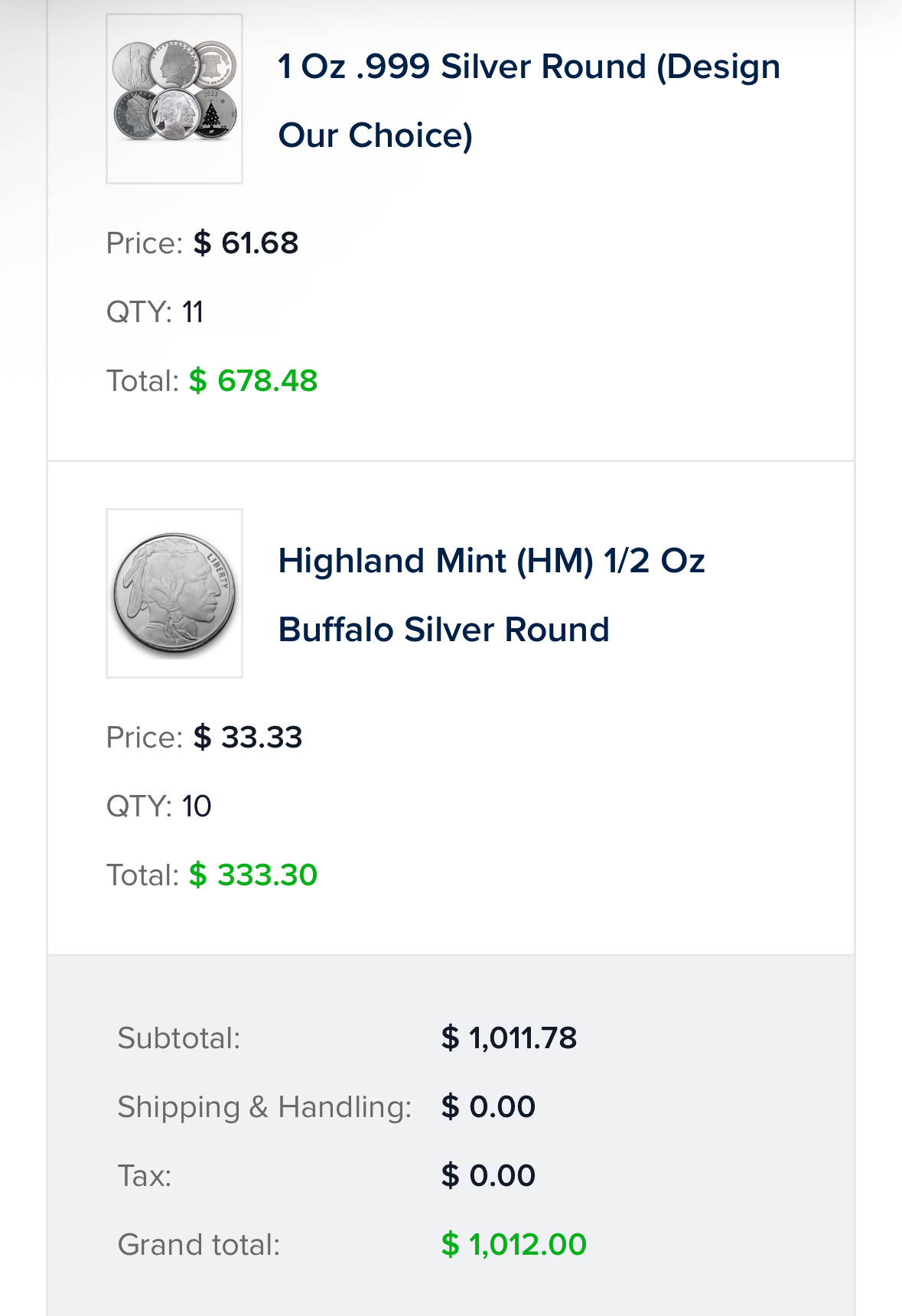
Task: Open the 1 Oz .999 Silver Round link
Action: [x=529, y=100]
